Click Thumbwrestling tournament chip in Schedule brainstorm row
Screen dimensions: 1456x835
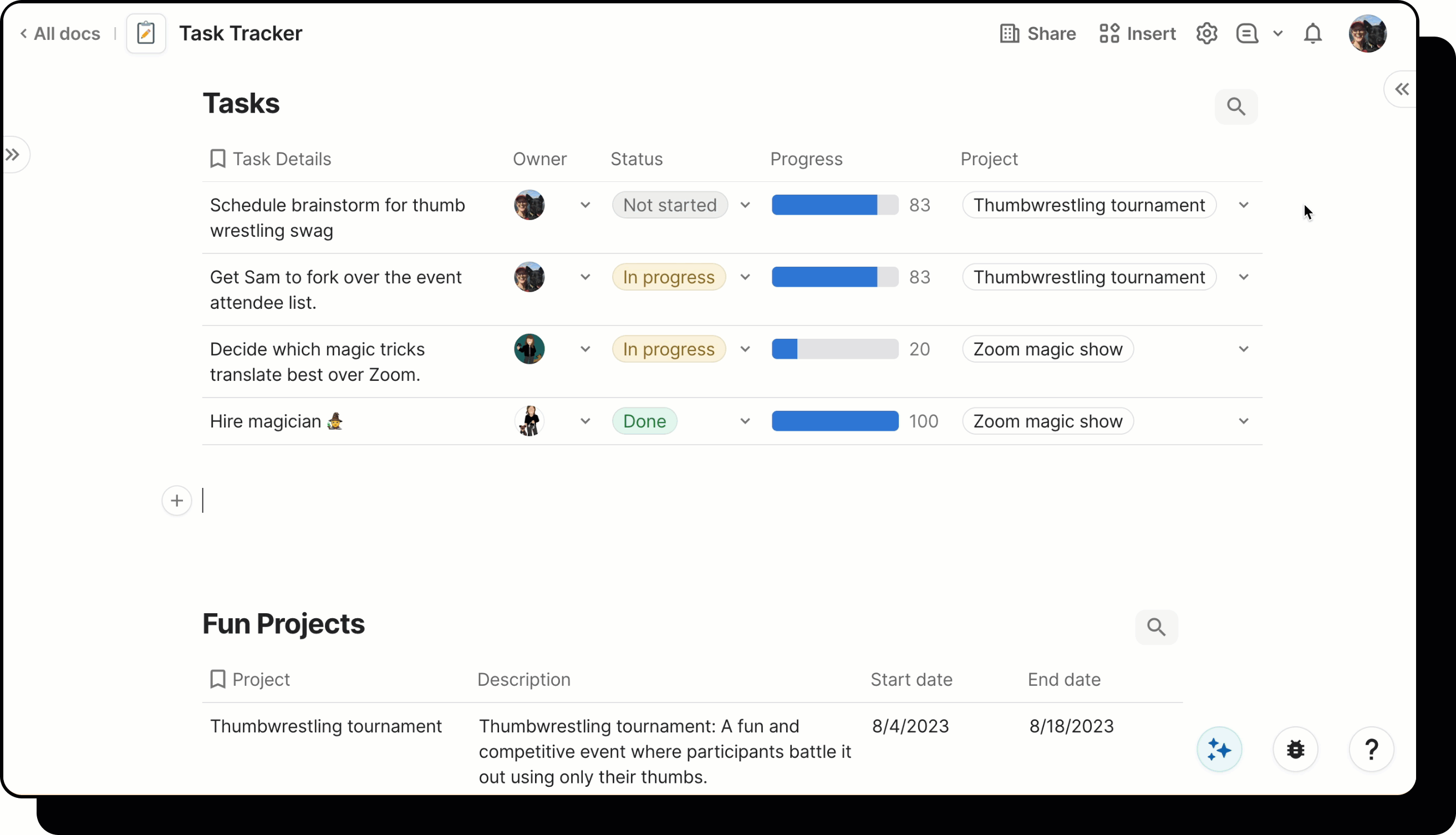pyautogui.click(x=1089, y=205)
